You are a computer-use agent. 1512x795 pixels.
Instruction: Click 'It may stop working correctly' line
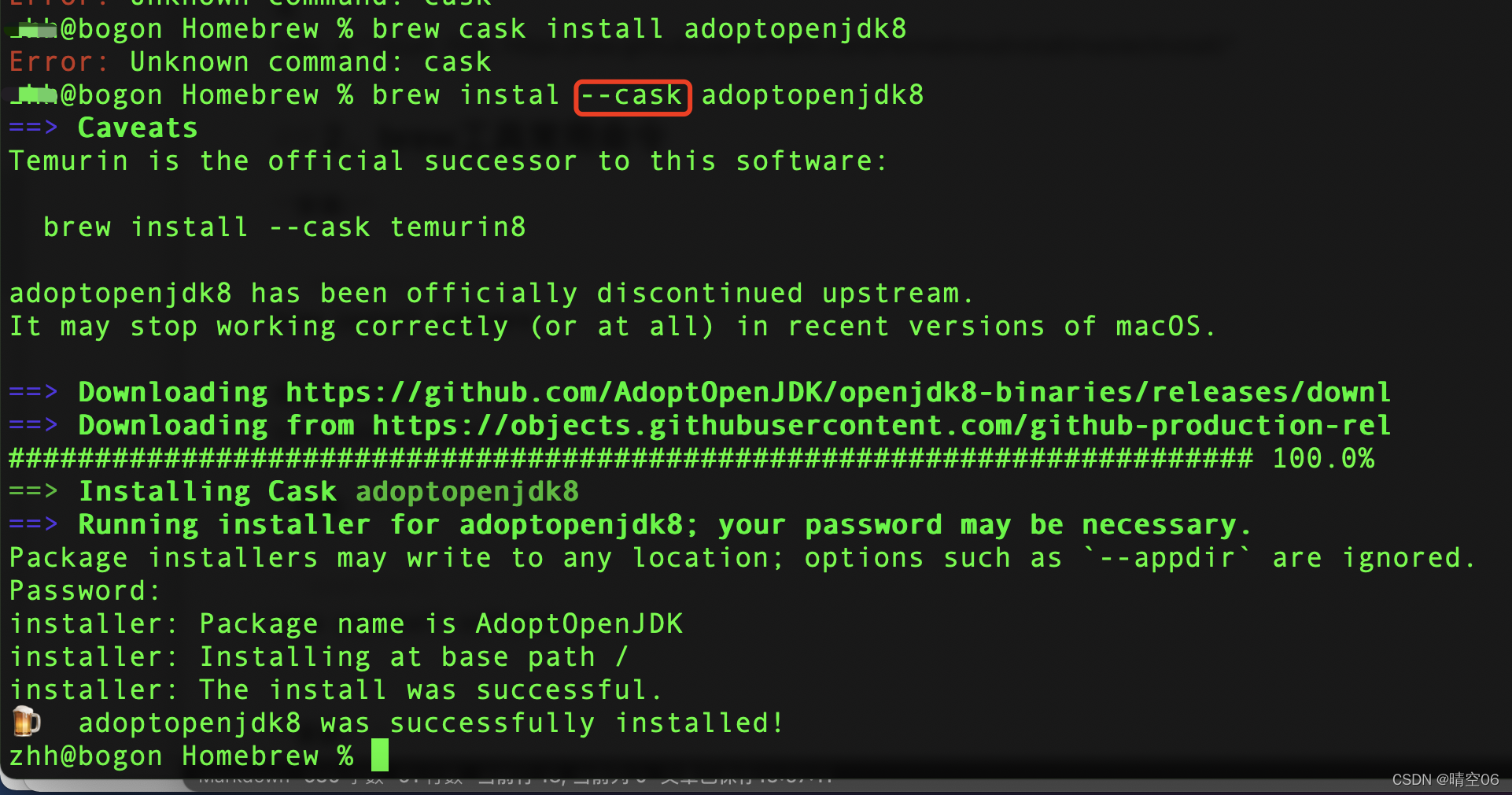point(612,327)
